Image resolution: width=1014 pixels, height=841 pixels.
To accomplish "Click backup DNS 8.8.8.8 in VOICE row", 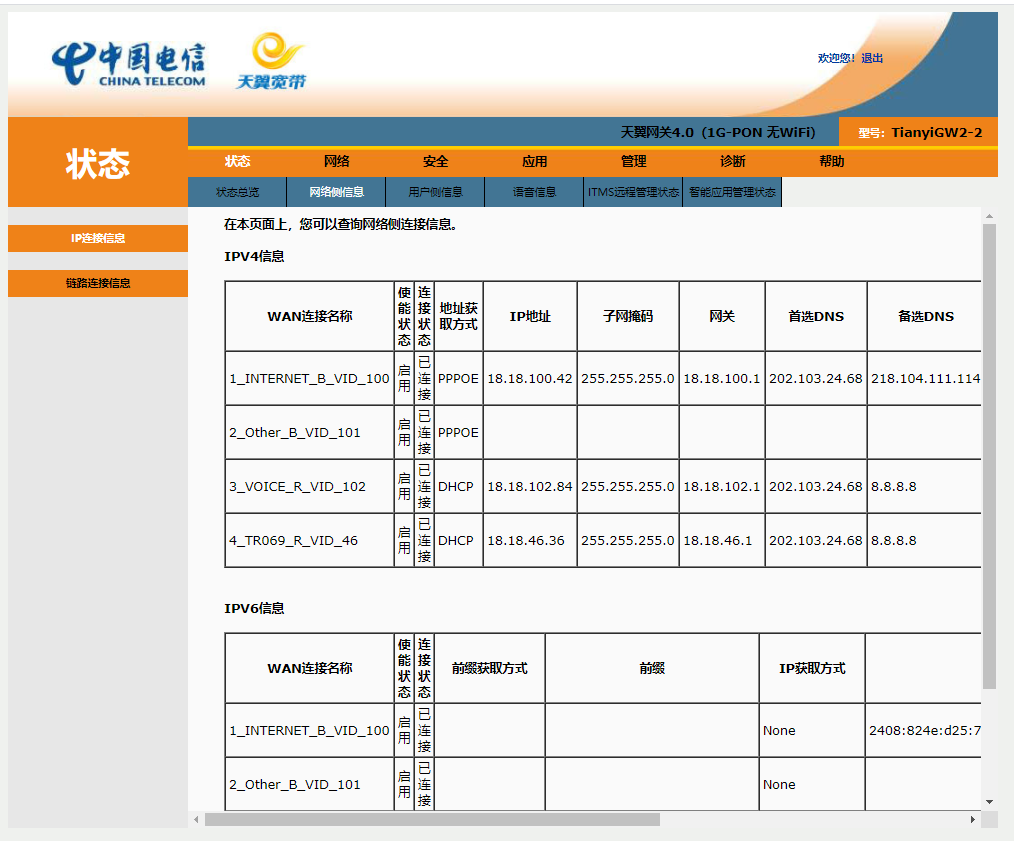I will tap(894, 486).
